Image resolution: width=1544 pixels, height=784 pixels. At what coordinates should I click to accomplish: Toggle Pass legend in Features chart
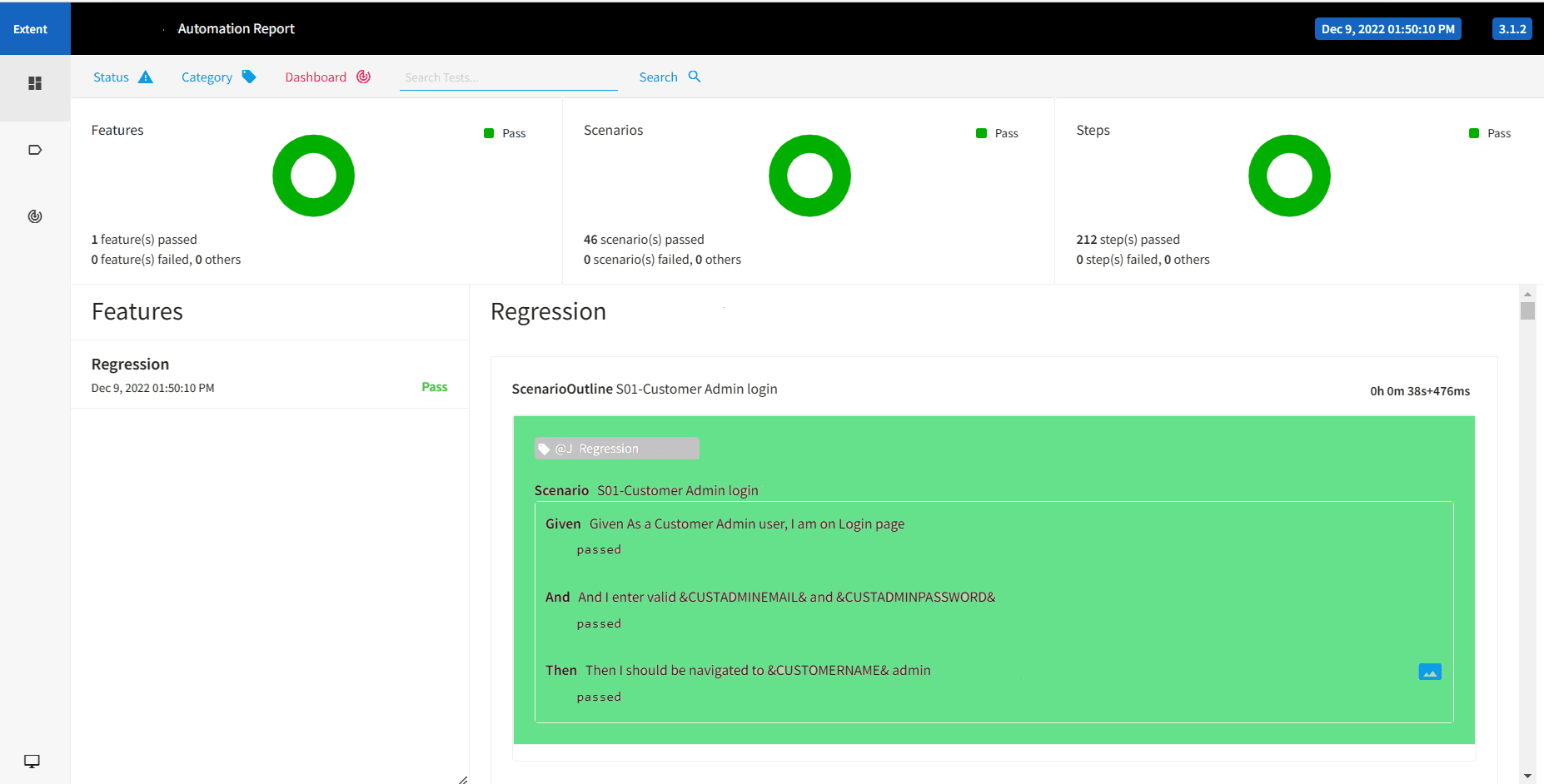pyautogui.click(x=506, y=133)
